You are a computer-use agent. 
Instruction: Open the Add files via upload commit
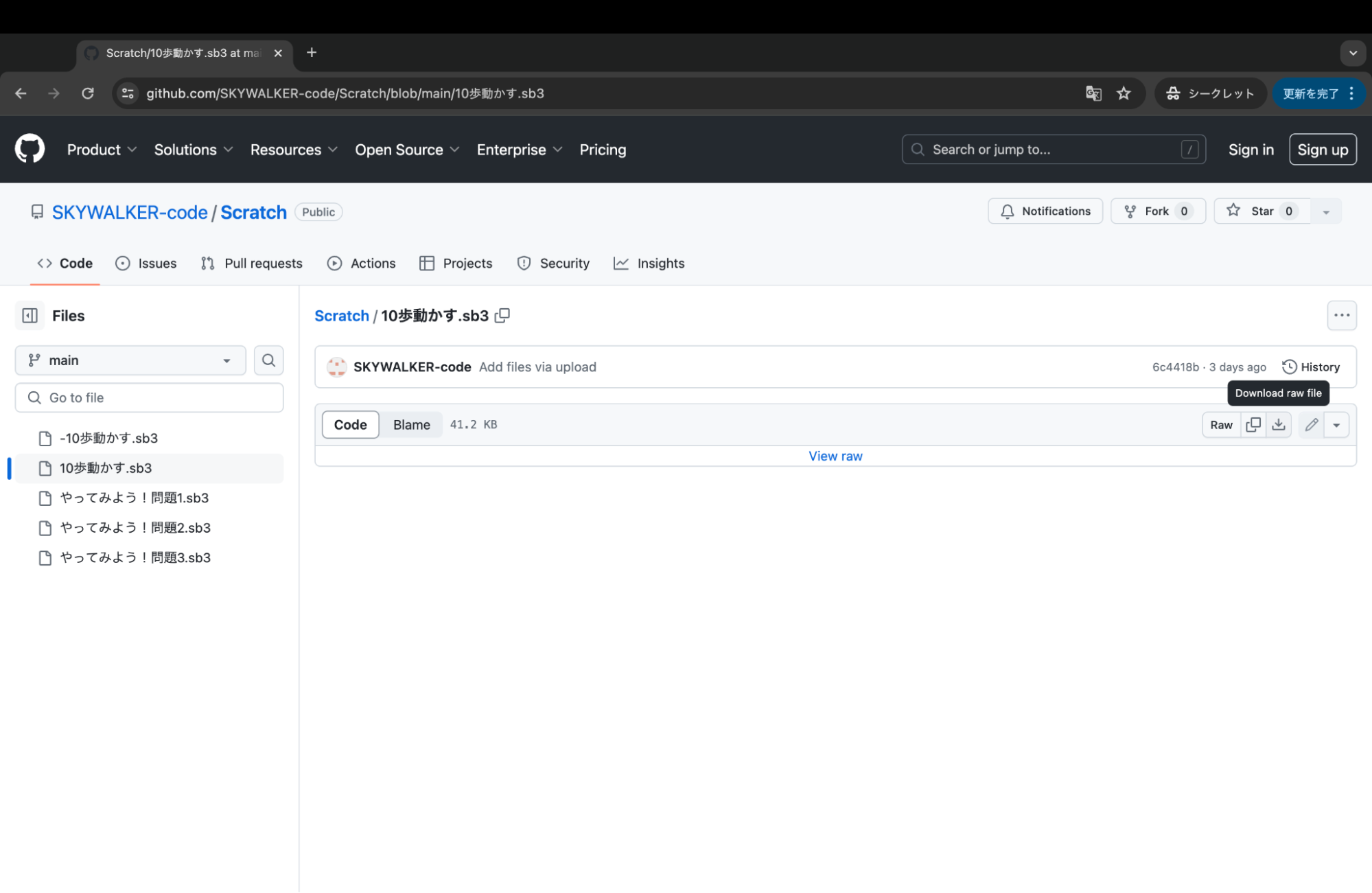point(537,367)
